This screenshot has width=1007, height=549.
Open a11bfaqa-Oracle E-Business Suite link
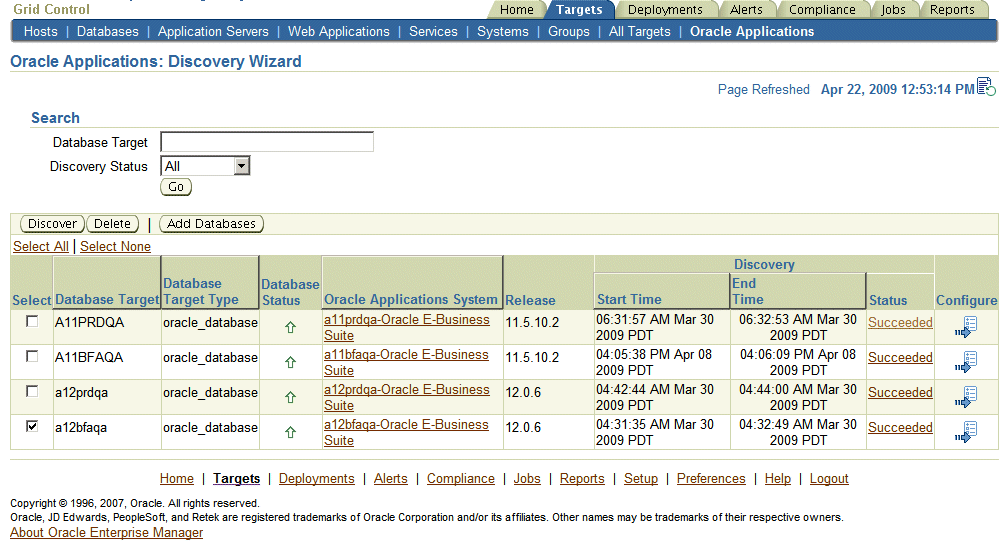click(406, 362)
